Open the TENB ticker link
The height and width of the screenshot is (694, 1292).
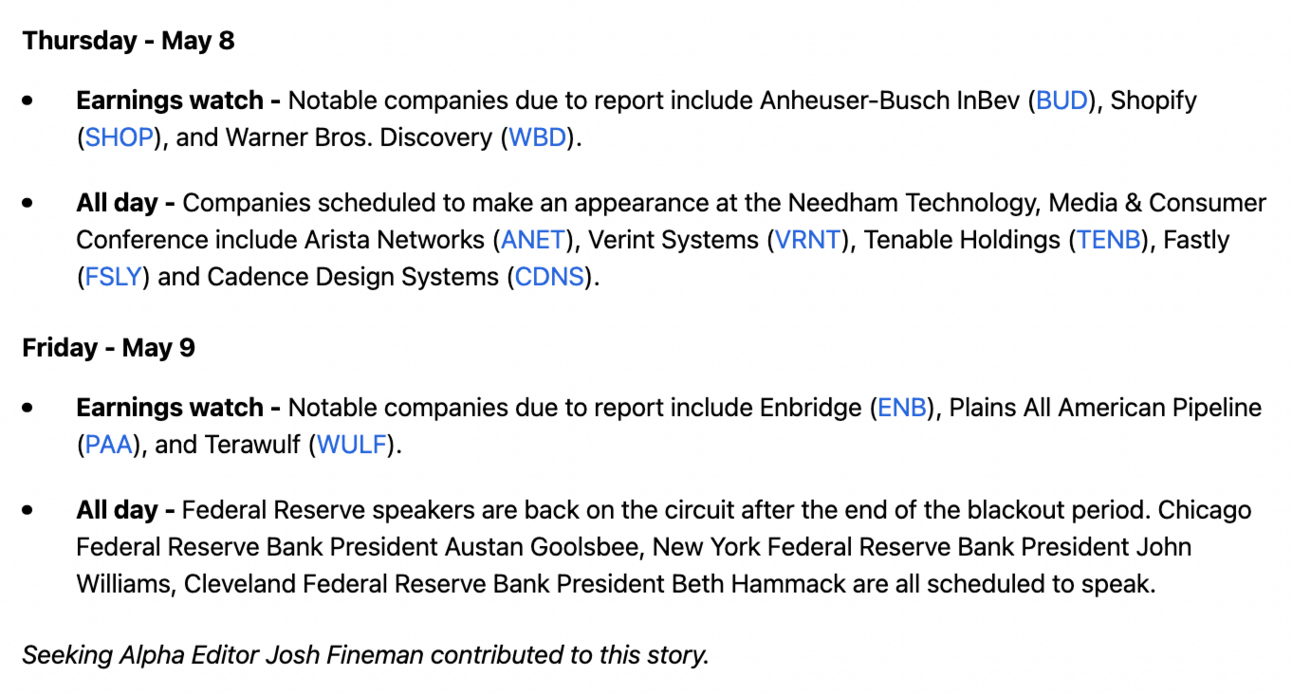click(x=1109, y=240)
